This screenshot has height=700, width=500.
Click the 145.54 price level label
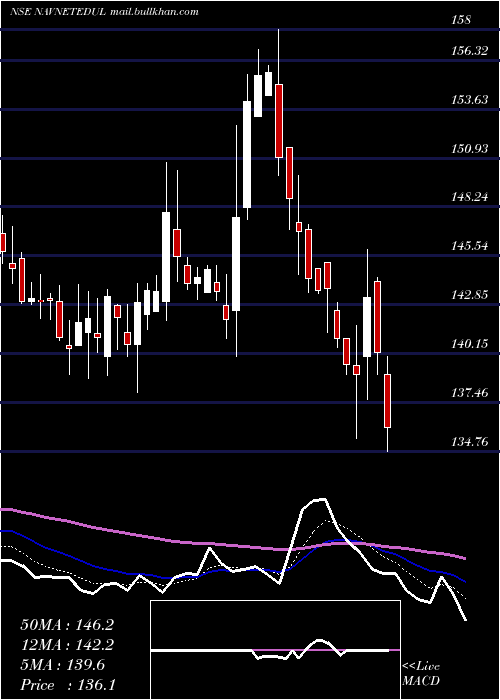(469, 246)
